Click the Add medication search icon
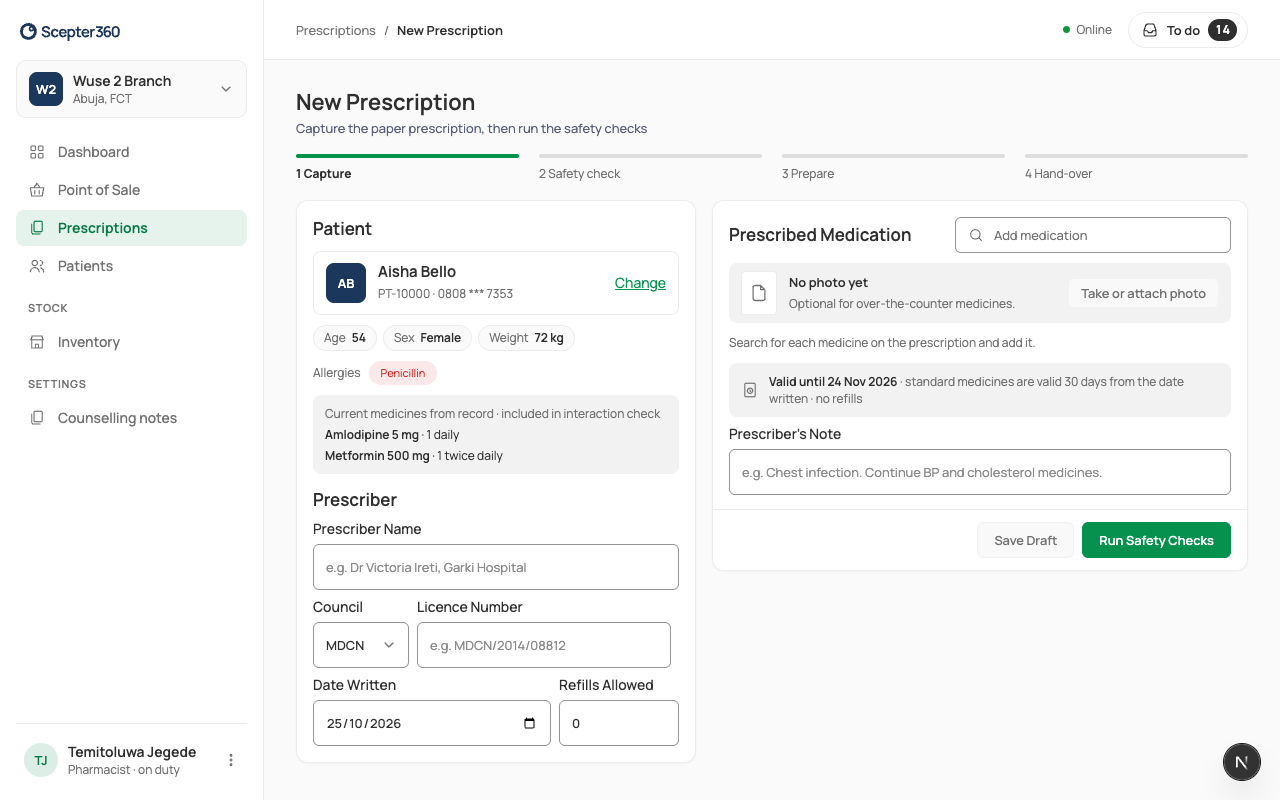This screenshot has height=800, width=1280. [x=976, y=235]
